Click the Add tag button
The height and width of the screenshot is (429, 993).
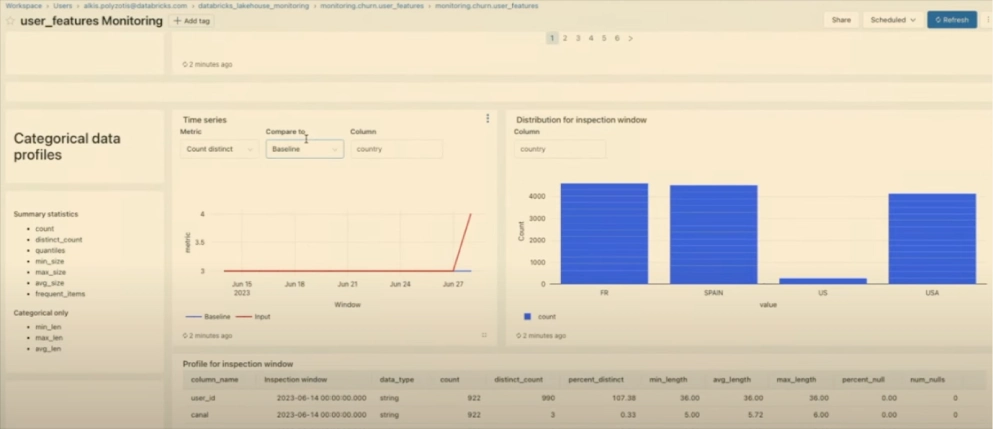[x=191, y=21]
